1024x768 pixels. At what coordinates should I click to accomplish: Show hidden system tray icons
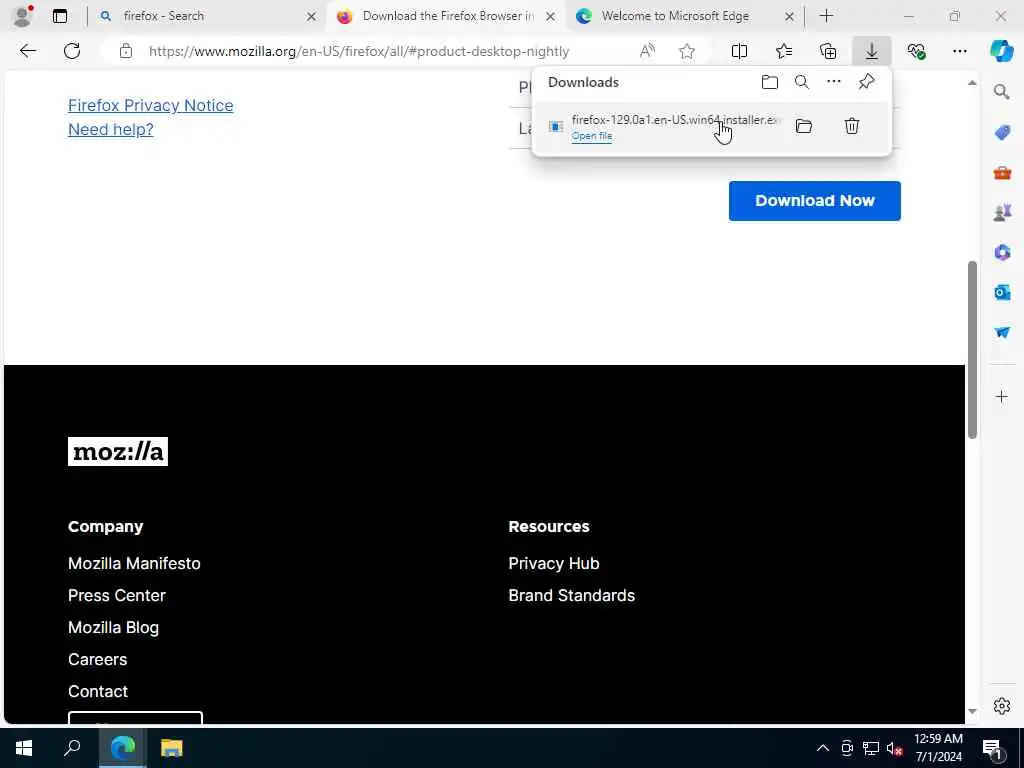tap(823, 748)
